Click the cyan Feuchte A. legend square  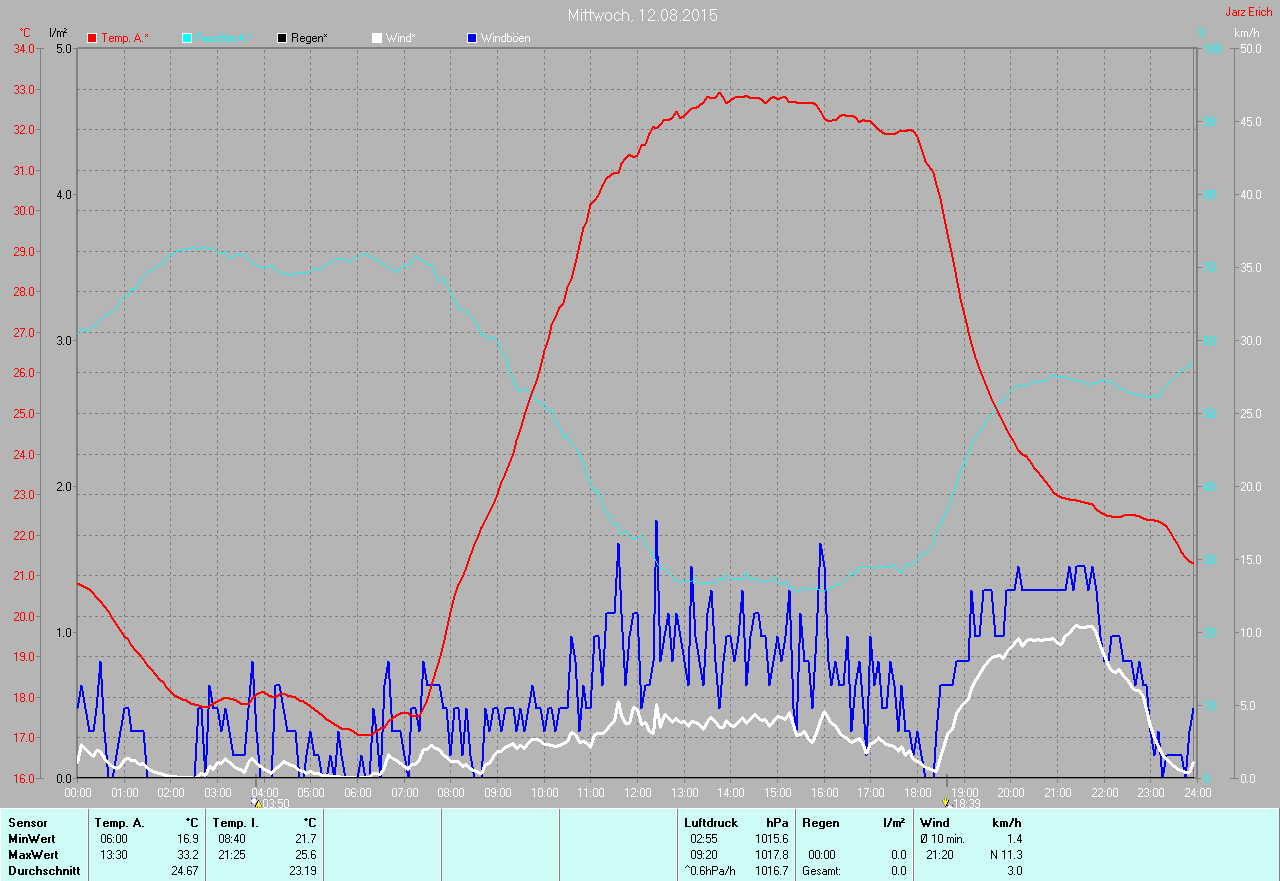(x=187, y=38)
